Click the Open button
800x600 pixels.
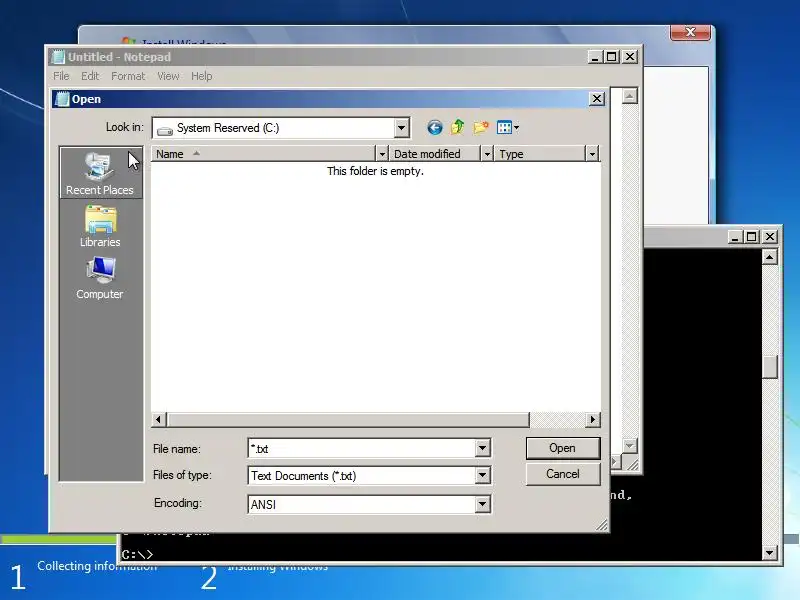coord(563,448)
